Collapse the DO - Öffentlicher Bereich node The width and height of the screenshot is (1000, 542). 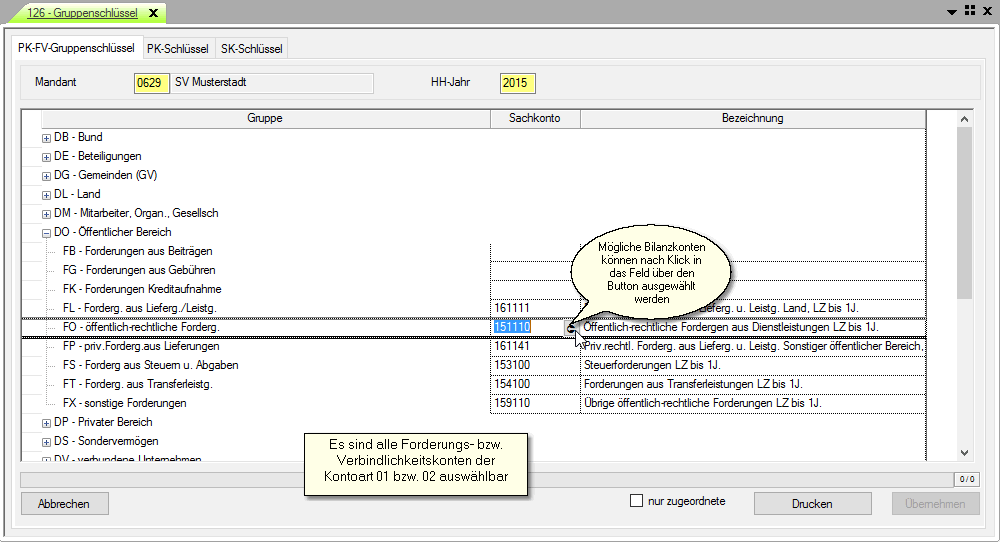click(x=46, y=233)
